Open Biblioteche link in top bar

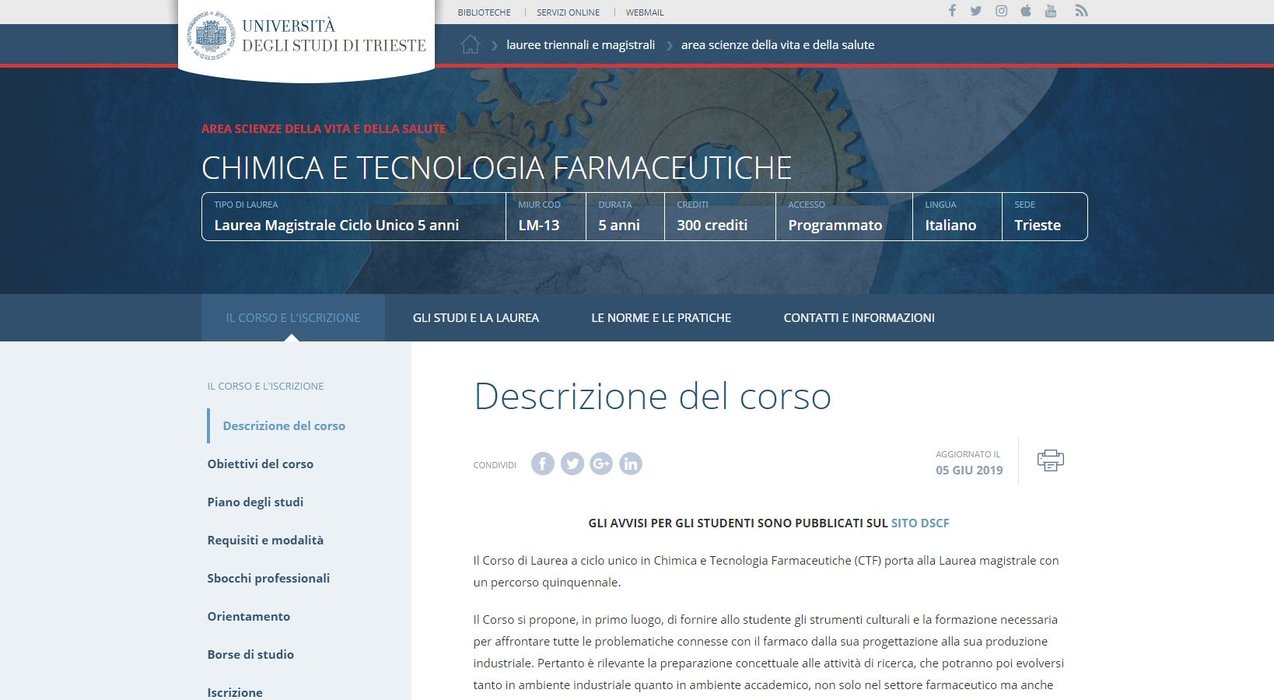(x=484, y=12)
